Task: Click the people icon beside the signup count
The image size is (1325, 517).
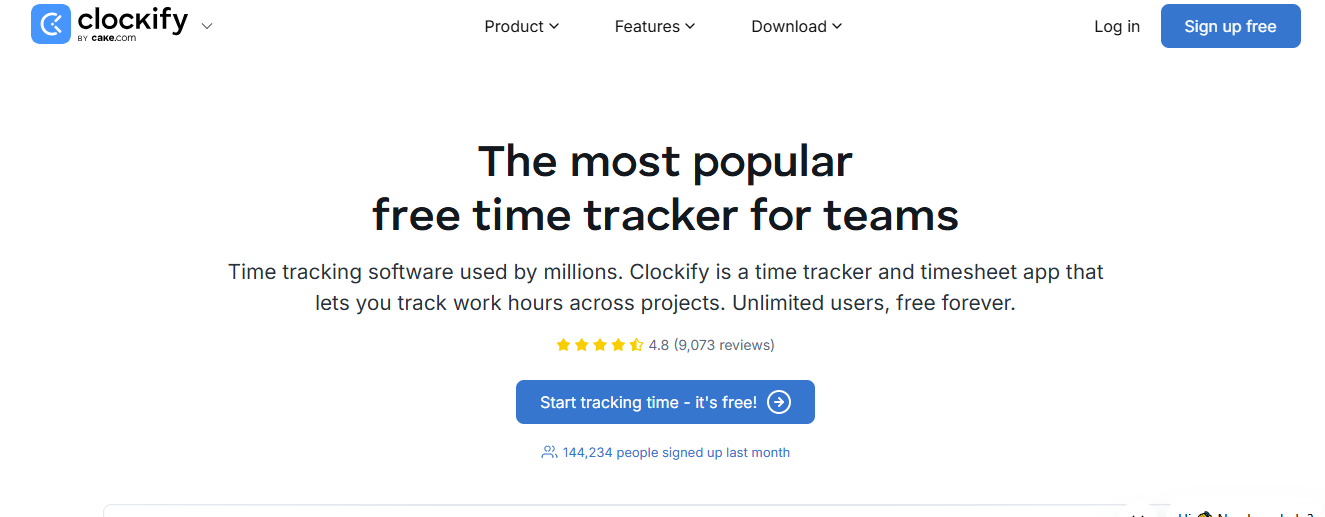Action: (549, 452)
